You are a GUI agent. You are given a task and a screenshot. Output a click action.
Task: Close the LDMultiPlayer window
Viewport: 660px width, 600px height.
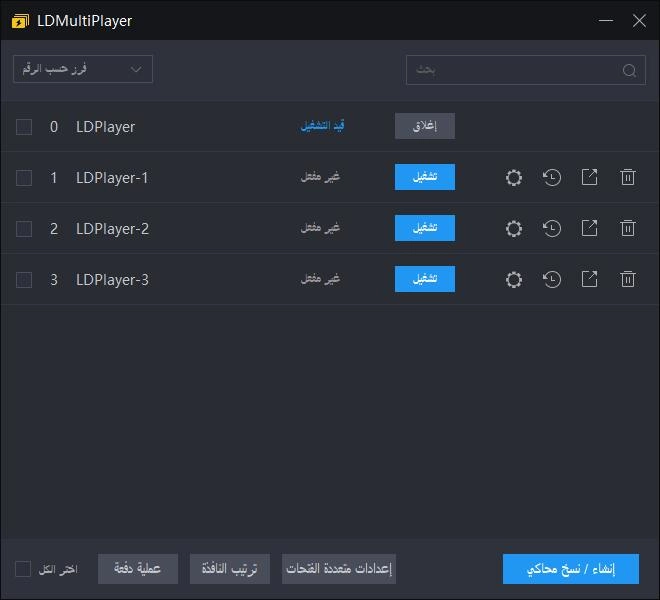tap(639, 20)
